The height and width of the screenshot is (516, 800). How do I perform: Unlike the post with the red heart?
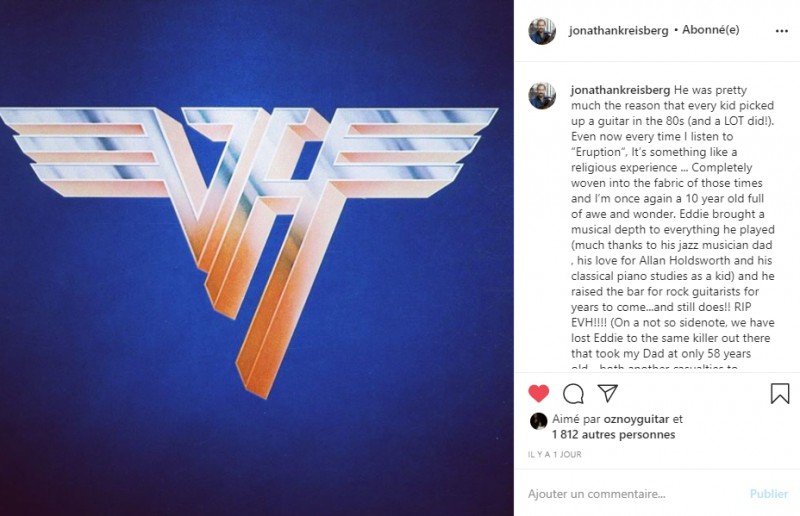[538, 394]
